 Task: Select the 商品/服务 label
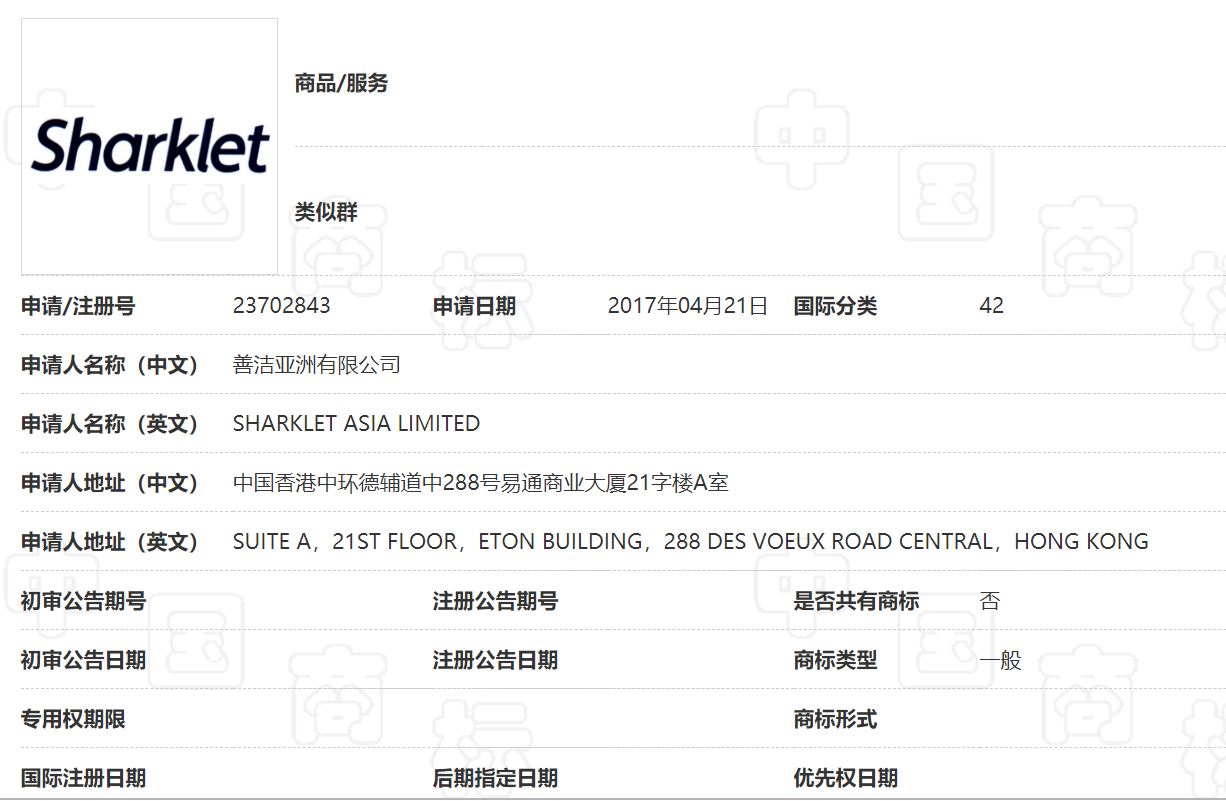[x=341, y=83]
